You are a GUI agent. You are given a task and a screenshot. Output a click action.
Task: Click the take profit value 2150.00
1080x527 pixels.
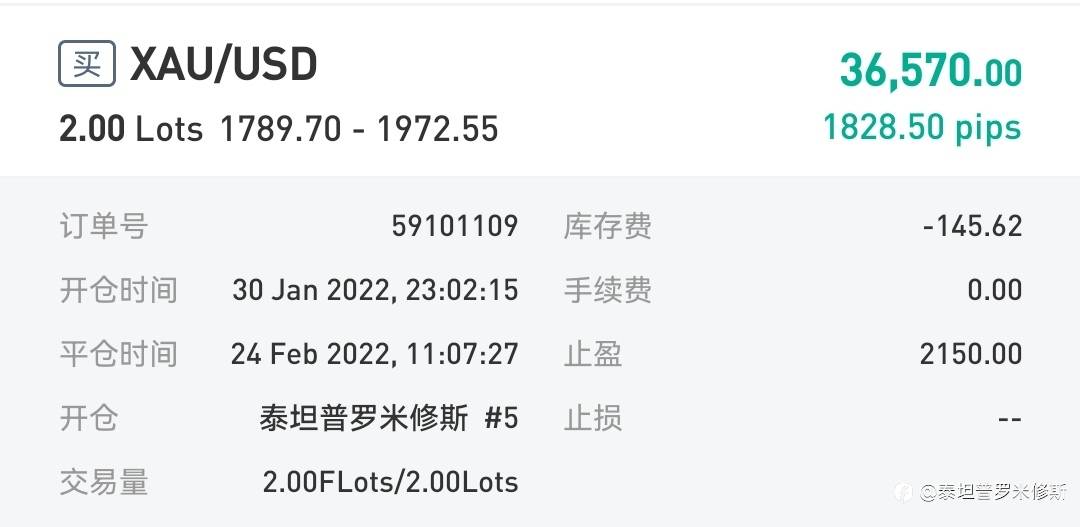970,354
